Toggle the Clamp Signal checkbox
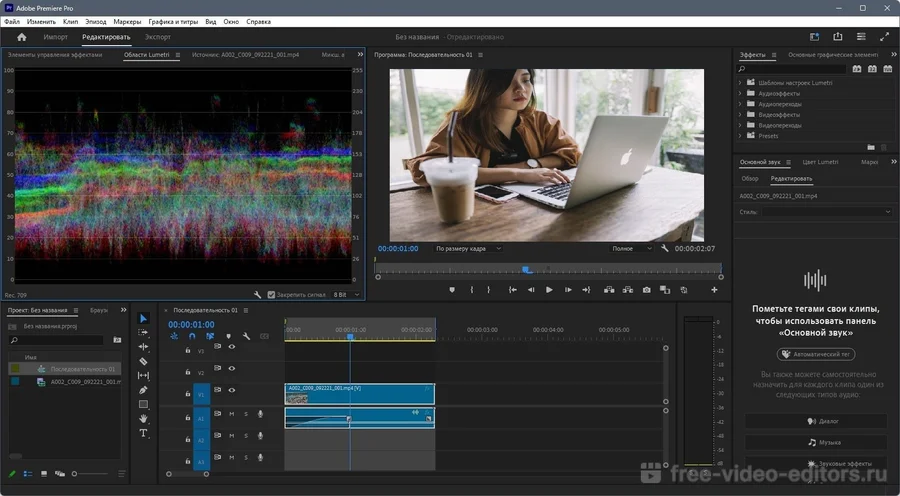900x496 pixels. (271, 294)
